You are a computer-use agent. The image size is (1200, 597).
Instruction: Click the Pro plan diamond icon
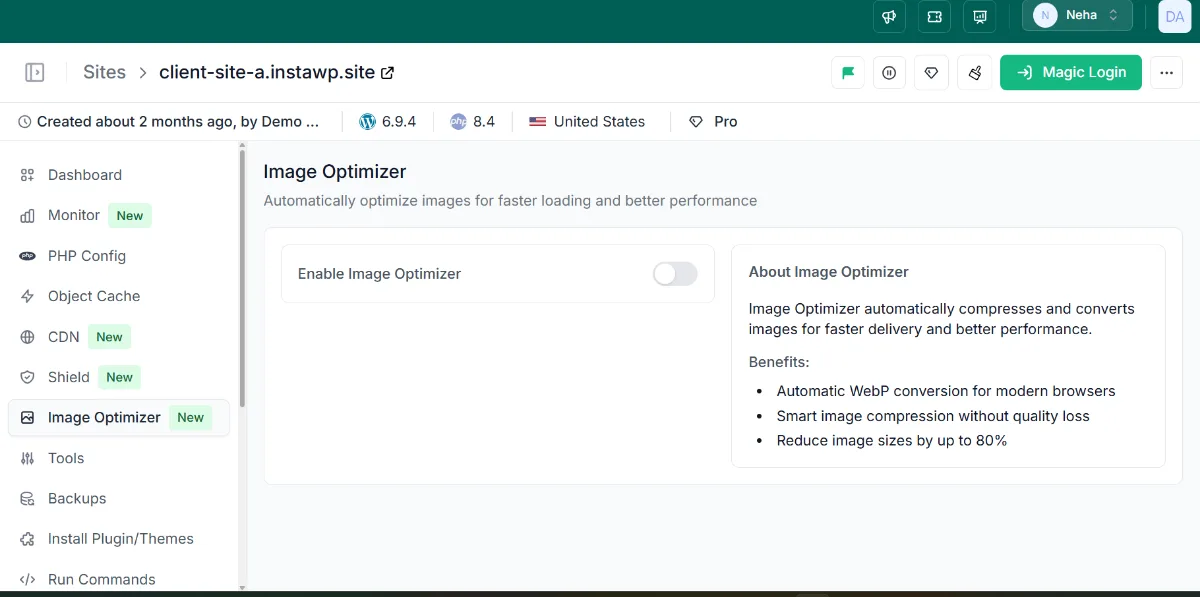(696, 121)
